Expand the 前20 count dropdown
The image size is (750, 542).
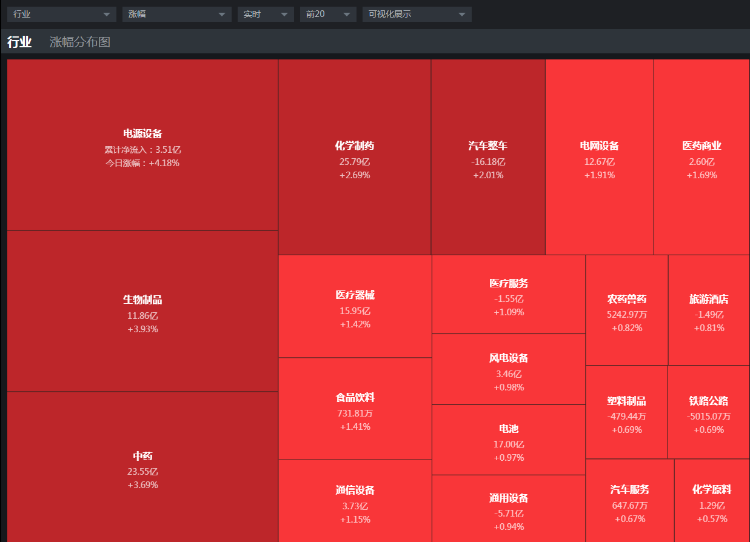click(x=328, y=14)
